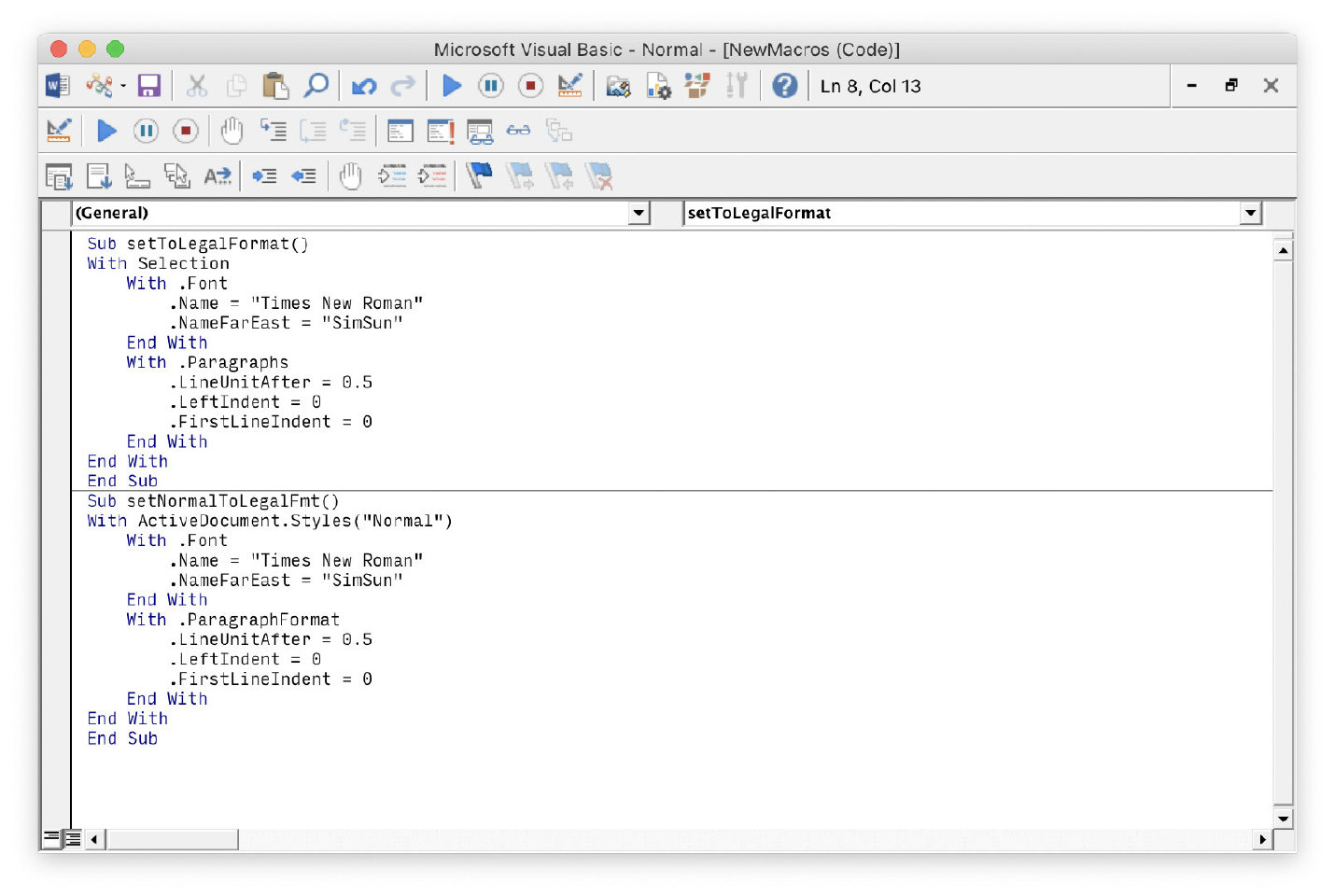Click the blue Undo arrow
1334x896 pixels.
click(x=363, y=86)
